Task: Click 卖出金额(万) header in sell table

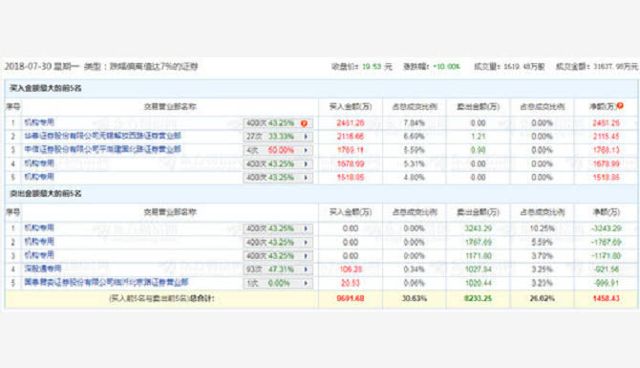Action: (x=478, y=212)
